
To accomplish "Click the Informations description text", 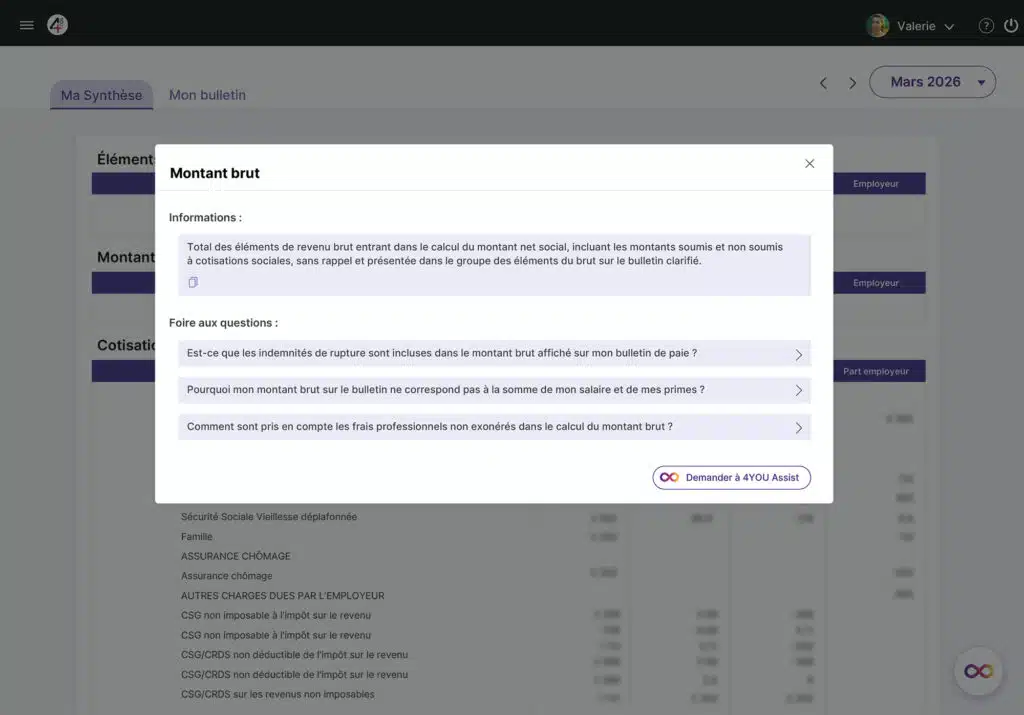I will [x=485, y=254].
